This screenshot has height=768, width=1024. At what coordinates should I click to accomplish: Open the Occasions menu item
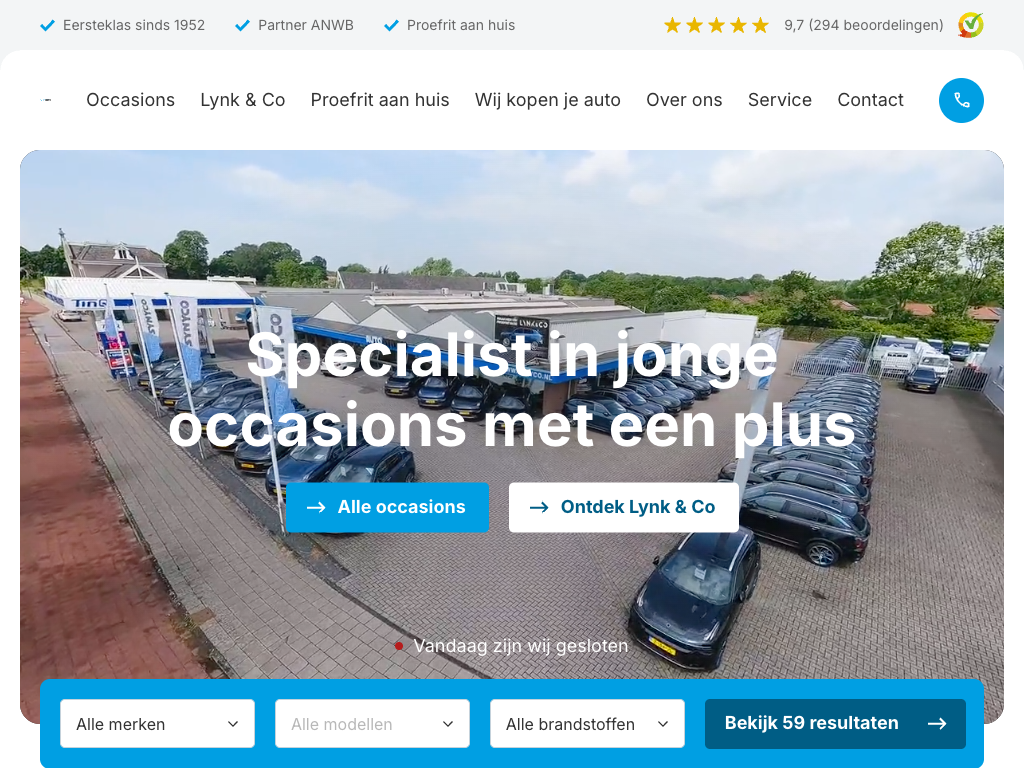click(131, 100)
